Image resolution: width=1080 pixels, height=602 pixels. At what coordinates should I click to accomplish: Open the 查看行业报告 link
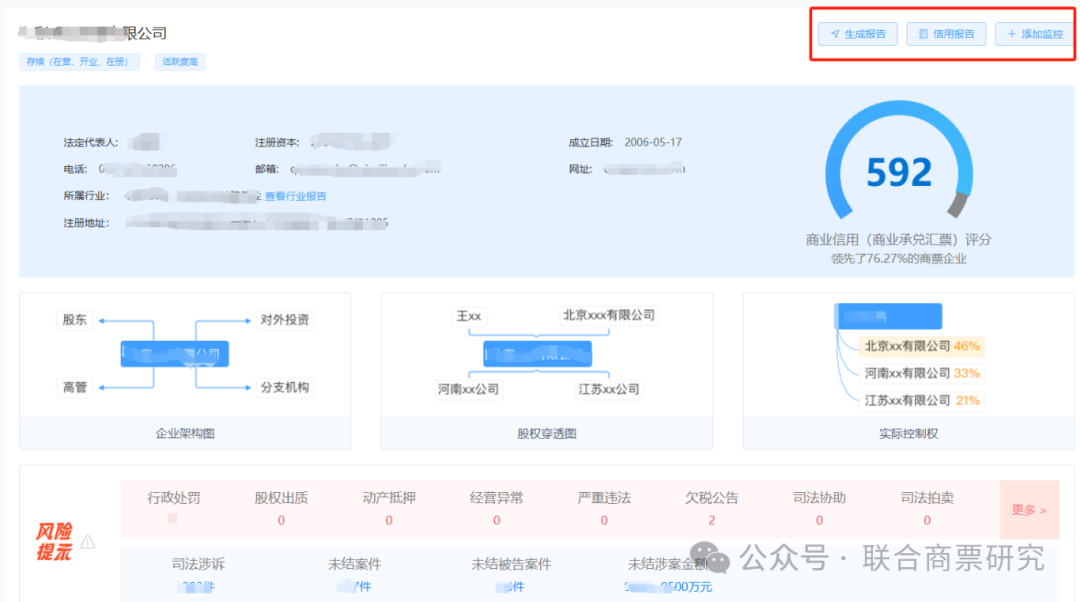coord(295,196)
